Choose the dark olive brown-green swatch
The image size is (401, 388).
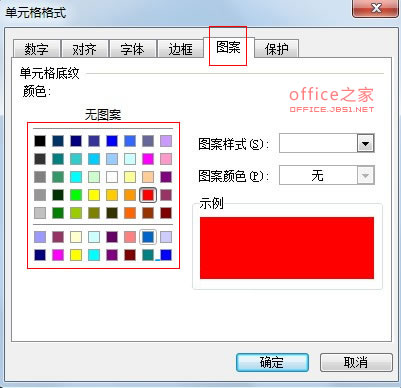point(112,213)
